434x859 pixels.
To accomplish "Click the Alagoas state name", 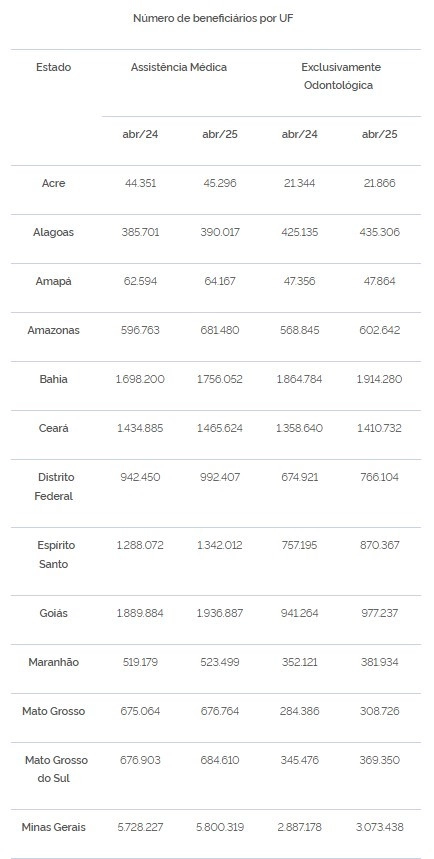I will click(54, 232).
